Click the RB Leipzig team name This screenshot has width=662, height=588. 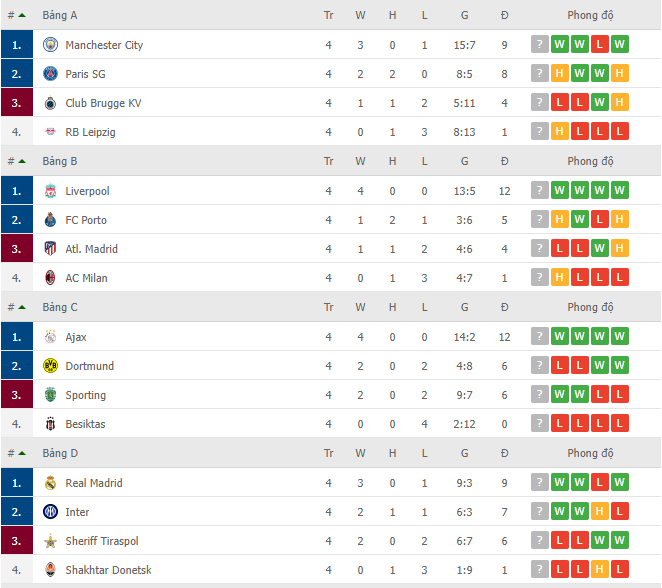pyautogui.click(x=90, y=132)
